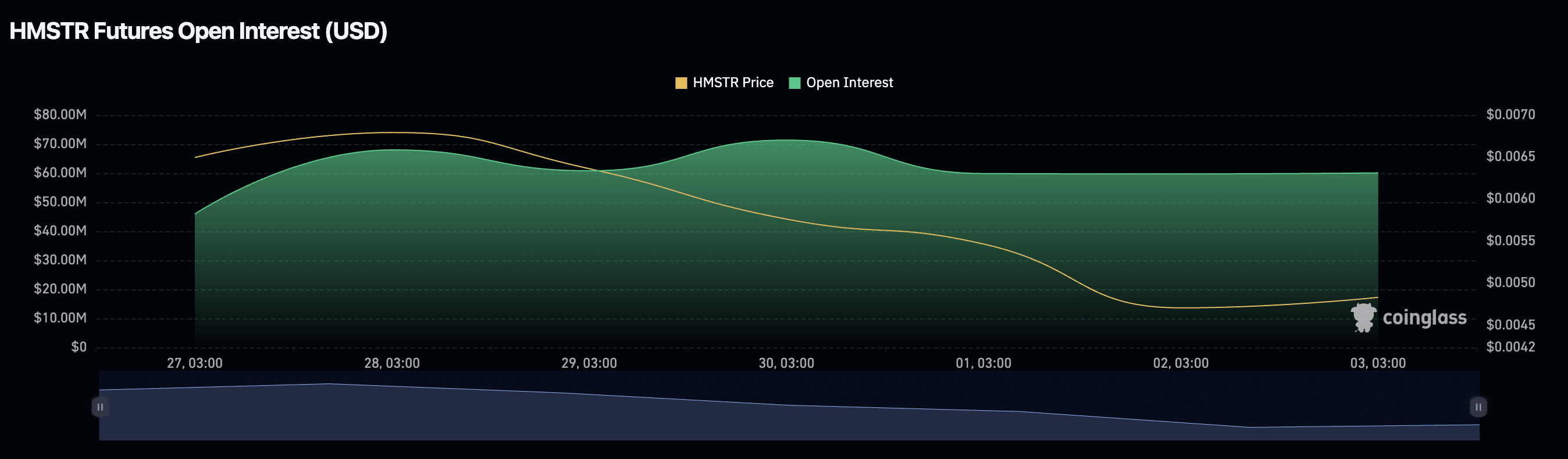Click the $0.0060 price axis label
The height and width of the screenshot is (459, 1568).
click(1511, 198)
